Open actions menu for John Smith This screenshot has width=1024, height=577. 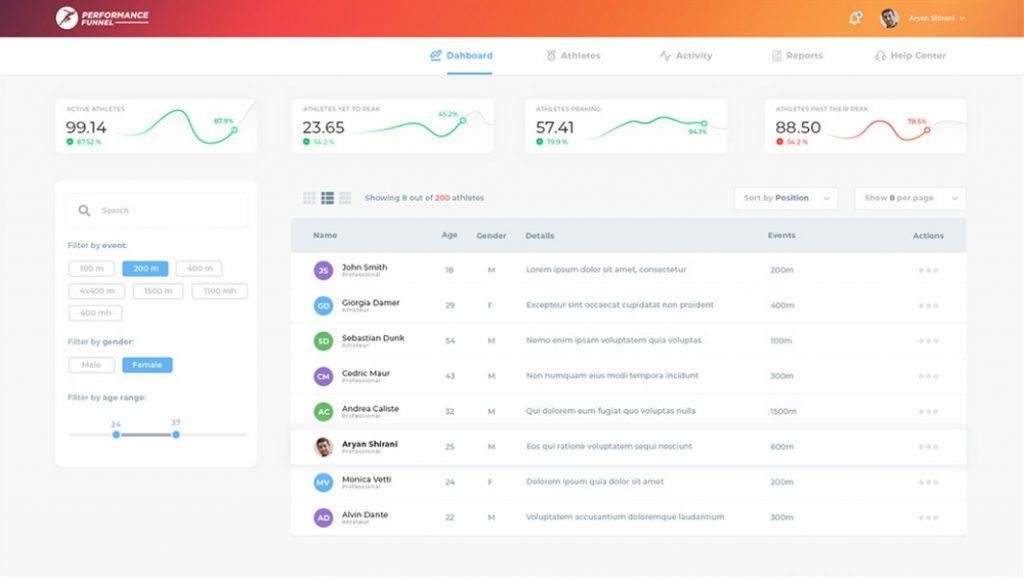(x=928, y=270)
